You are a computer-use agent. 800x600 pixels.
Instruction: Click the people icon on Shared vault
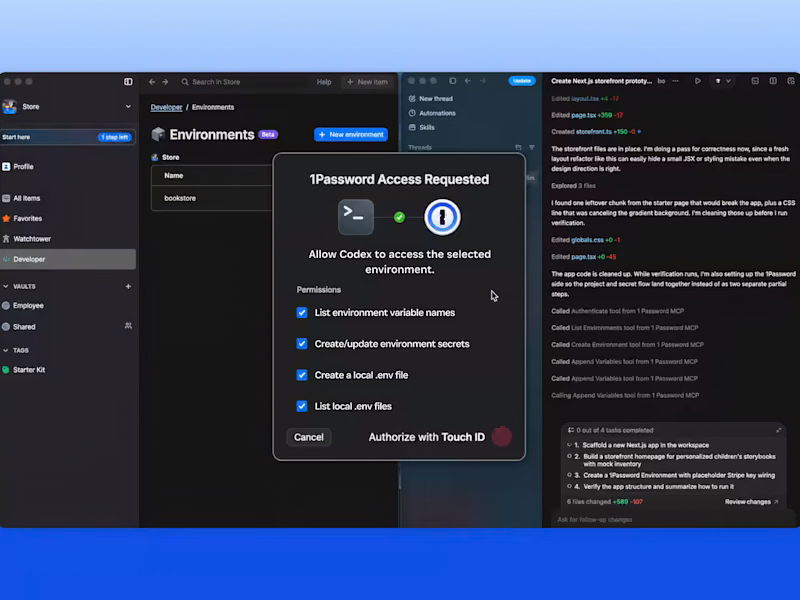(128, 326)
